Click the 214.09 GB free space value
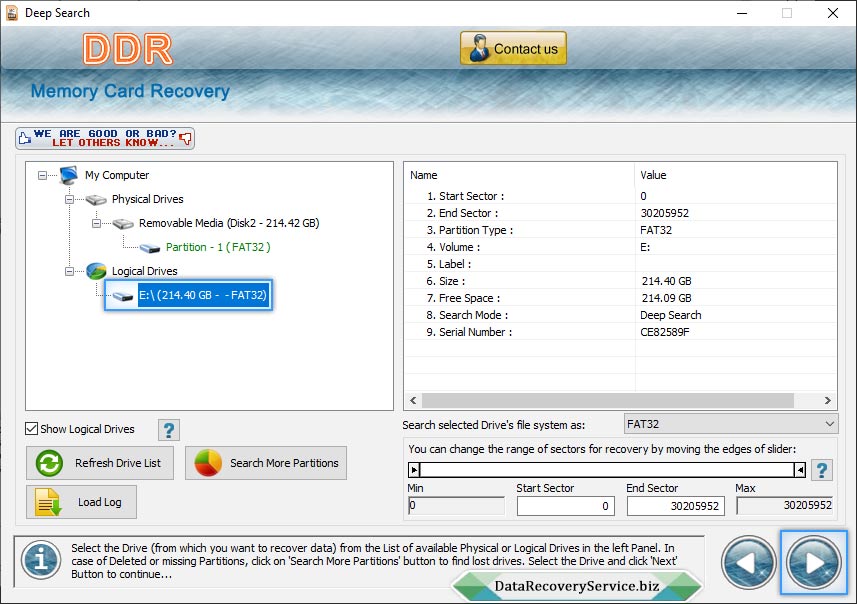Viewport: 857px width, 604px height. [x=666, y=298]
